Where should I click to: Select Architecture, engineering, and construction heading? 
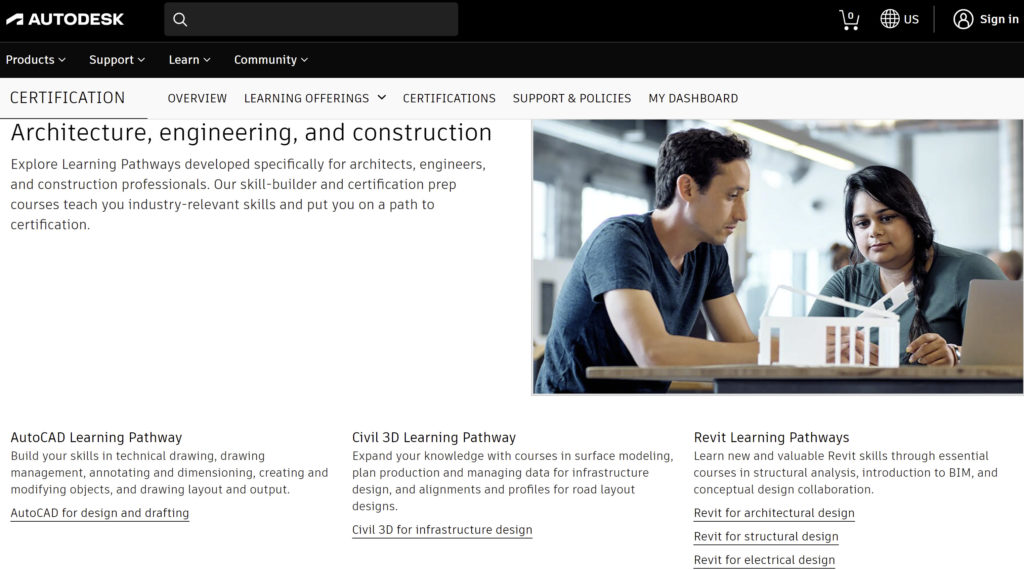tap(251, 133)
